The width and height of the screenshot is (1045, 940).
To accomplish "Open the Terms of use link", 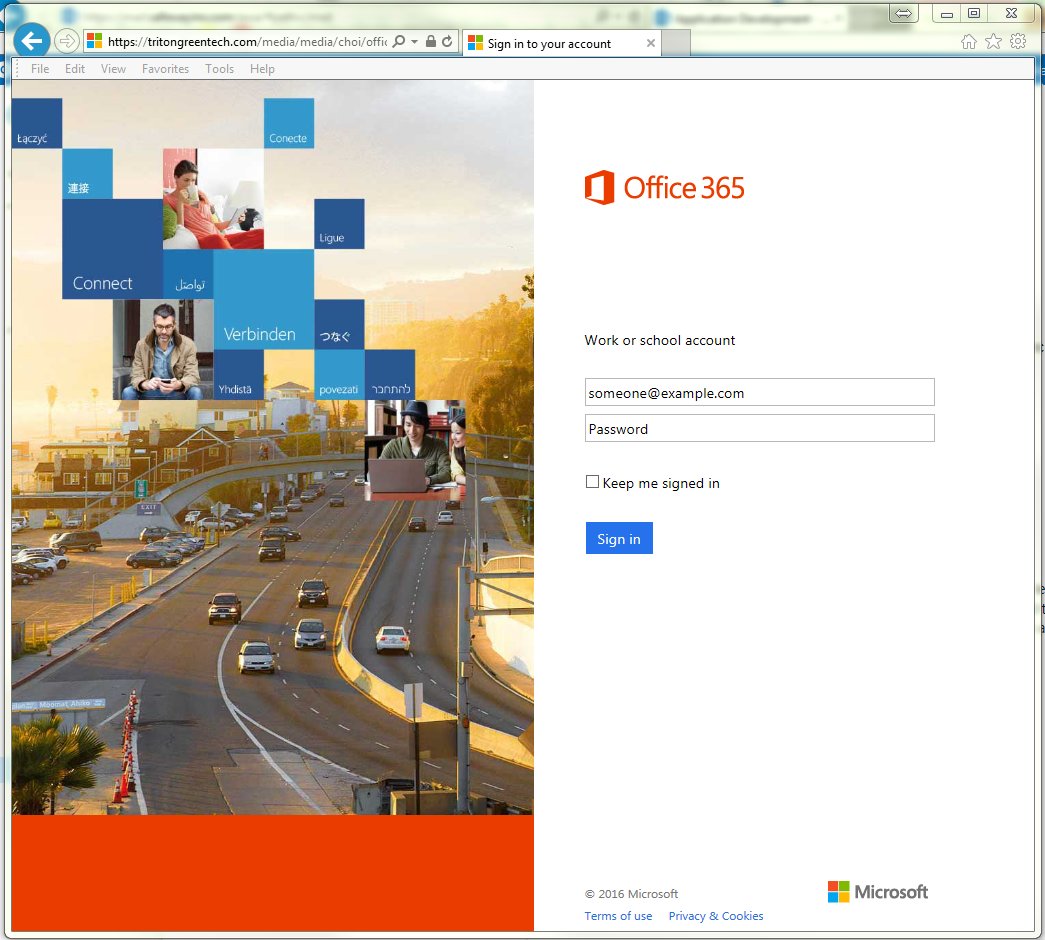I will tap(618, 916).
